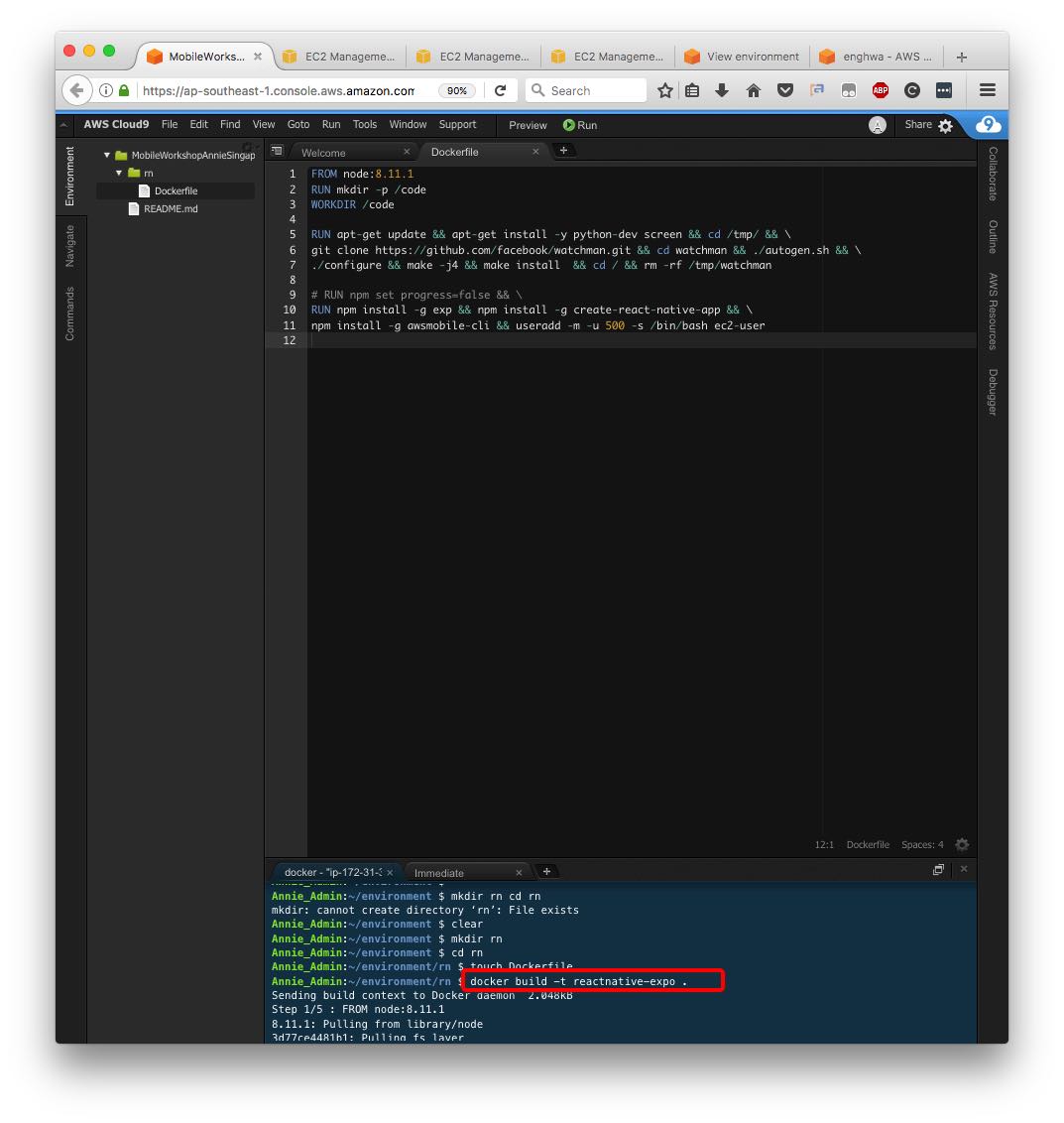1064x1123 pixels.
Task: Open the Goto menu
Action: 298,125
